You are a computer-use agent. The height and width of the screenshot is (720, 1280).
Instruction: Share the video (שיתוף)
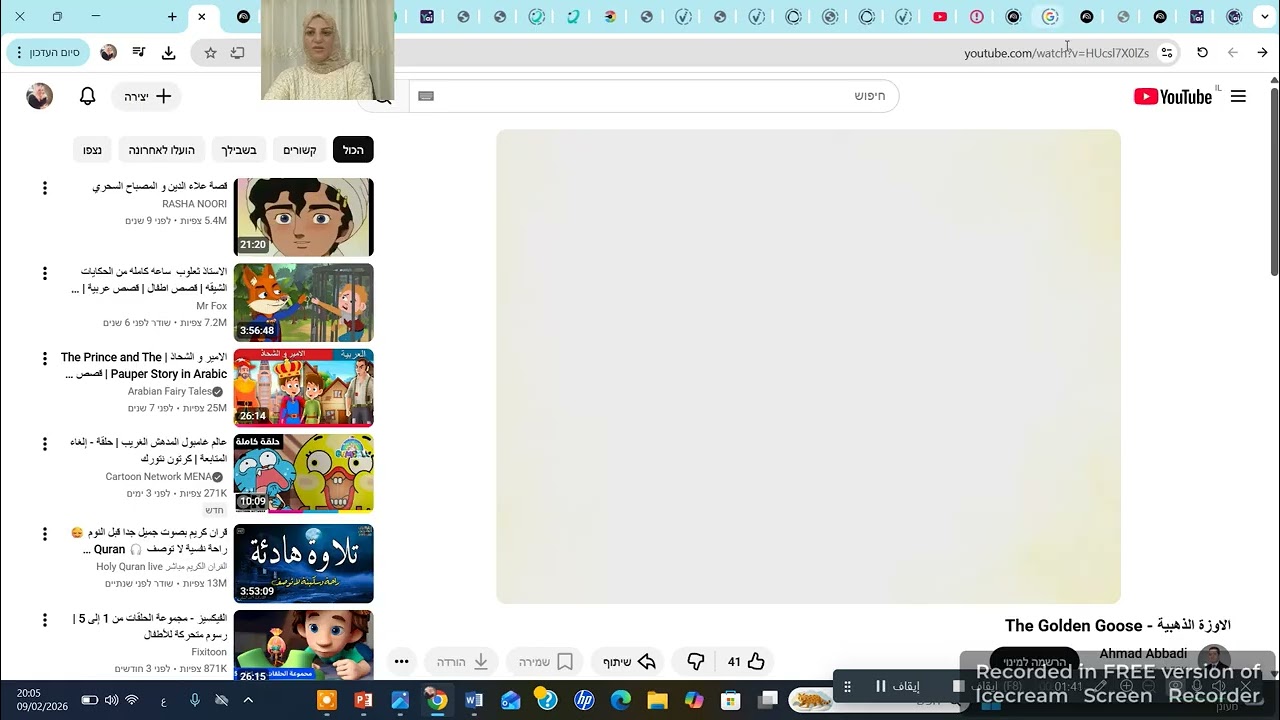(x=629, y=661)
